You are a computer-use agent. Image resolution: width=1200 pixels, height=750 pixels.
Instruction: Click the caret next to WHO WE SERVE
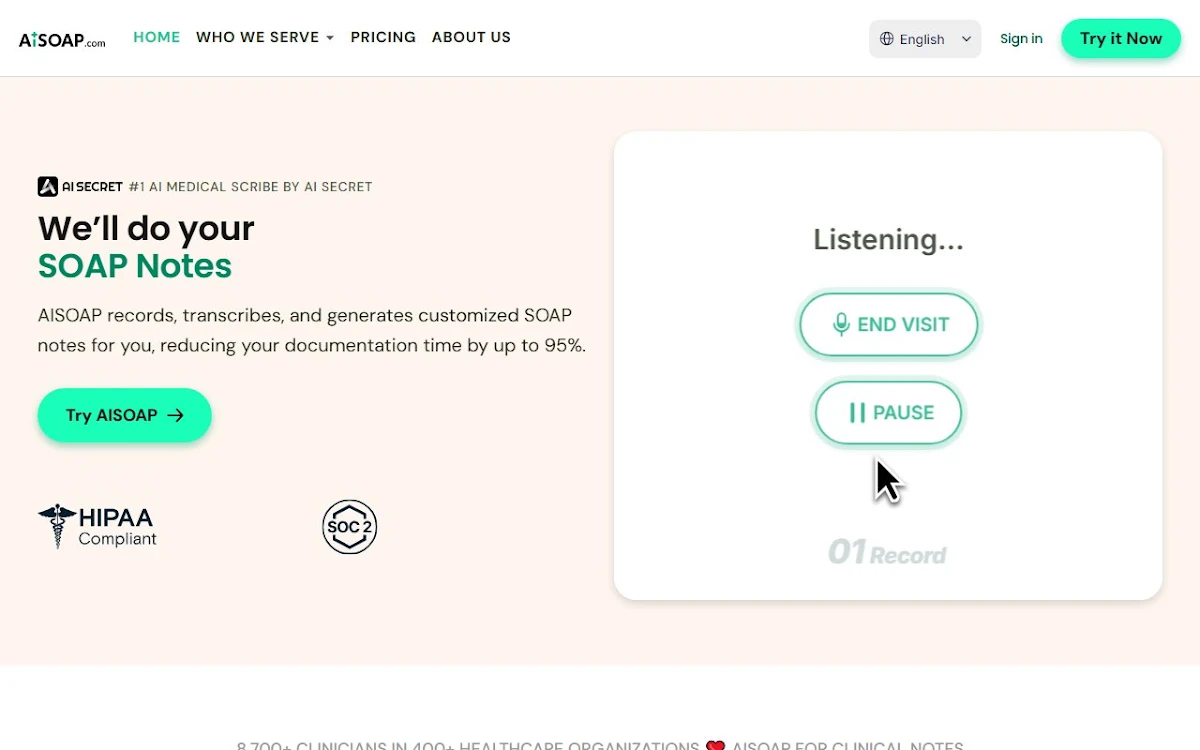coord(330,38)
